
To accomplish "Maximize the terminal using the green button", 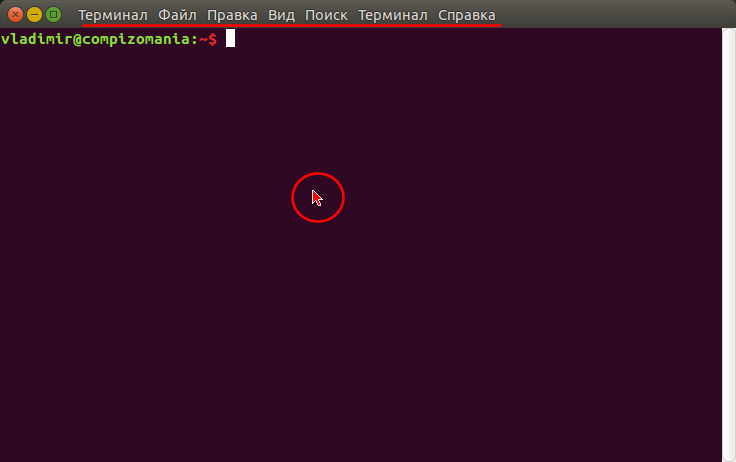I will [x=54, y=15].
